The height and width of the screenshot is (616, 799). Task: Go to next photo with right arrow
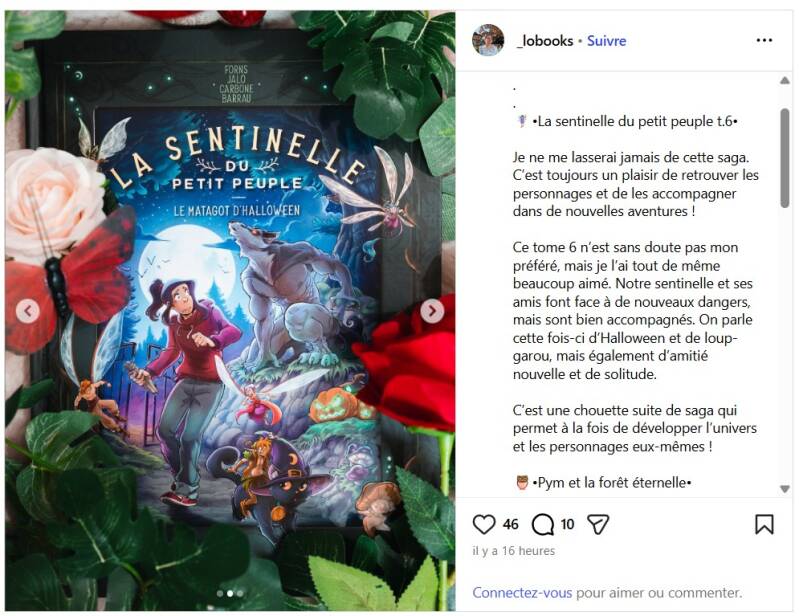click(x=432, y=310)
